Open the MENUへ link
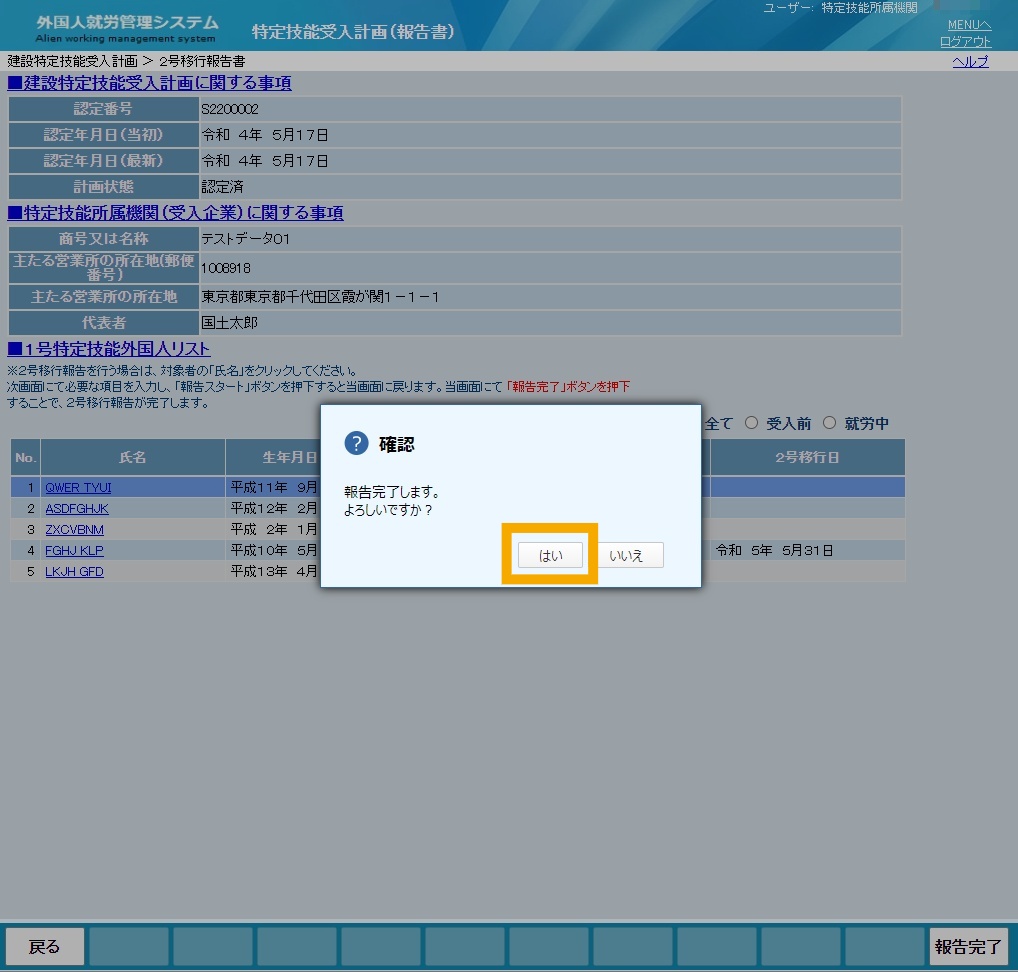 click(x=969, y=25)
